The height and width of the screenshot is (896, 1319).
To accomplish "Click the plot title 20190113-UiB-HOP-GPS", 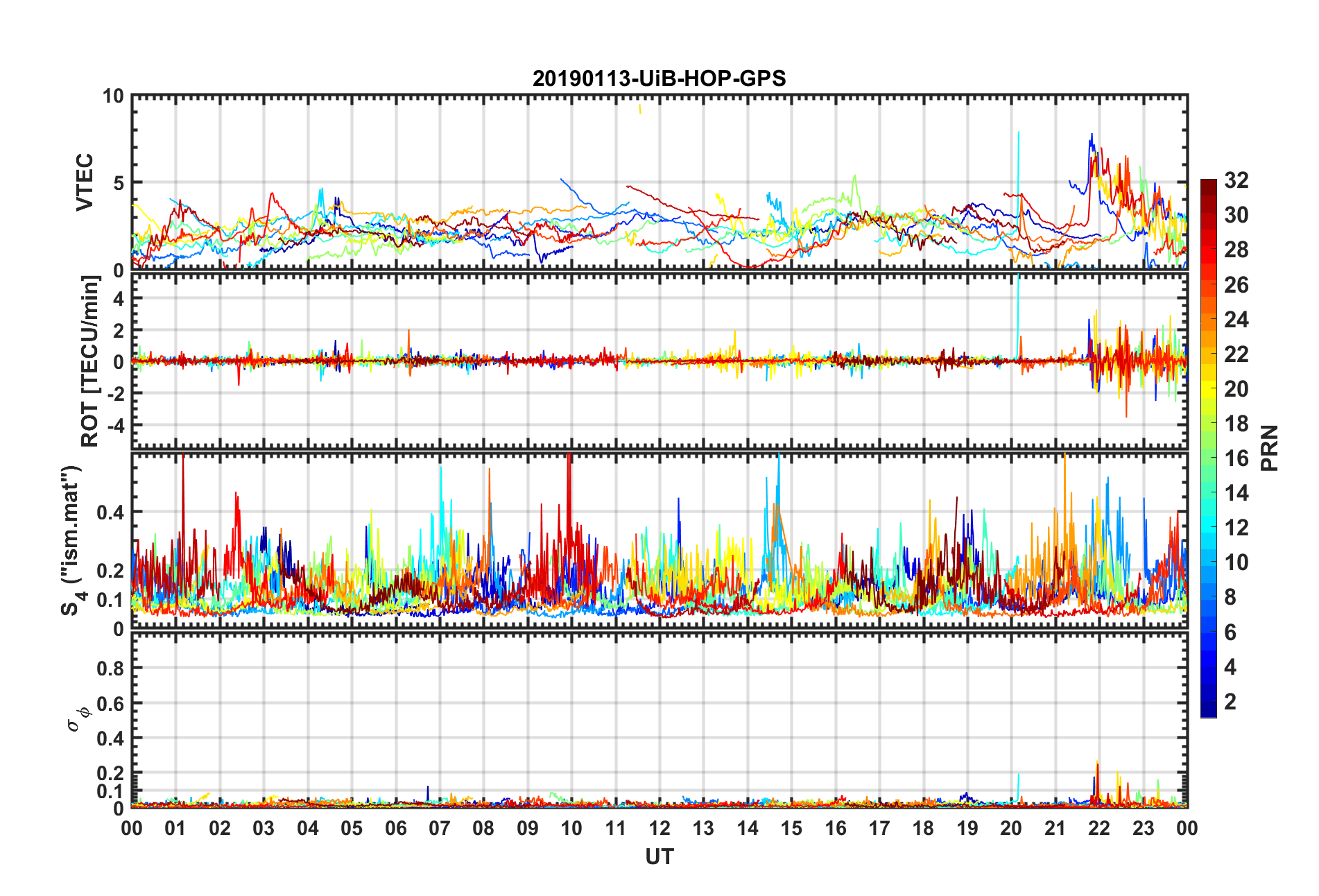I will point(659,78).
